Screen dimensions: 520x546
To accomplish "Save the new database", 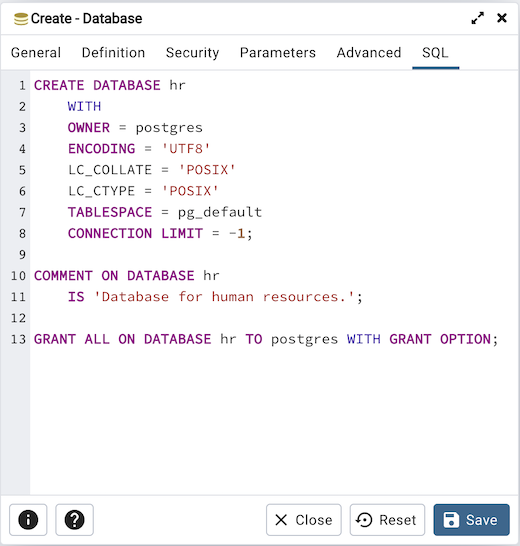I will pyautogui.click(x=472, y=520).
